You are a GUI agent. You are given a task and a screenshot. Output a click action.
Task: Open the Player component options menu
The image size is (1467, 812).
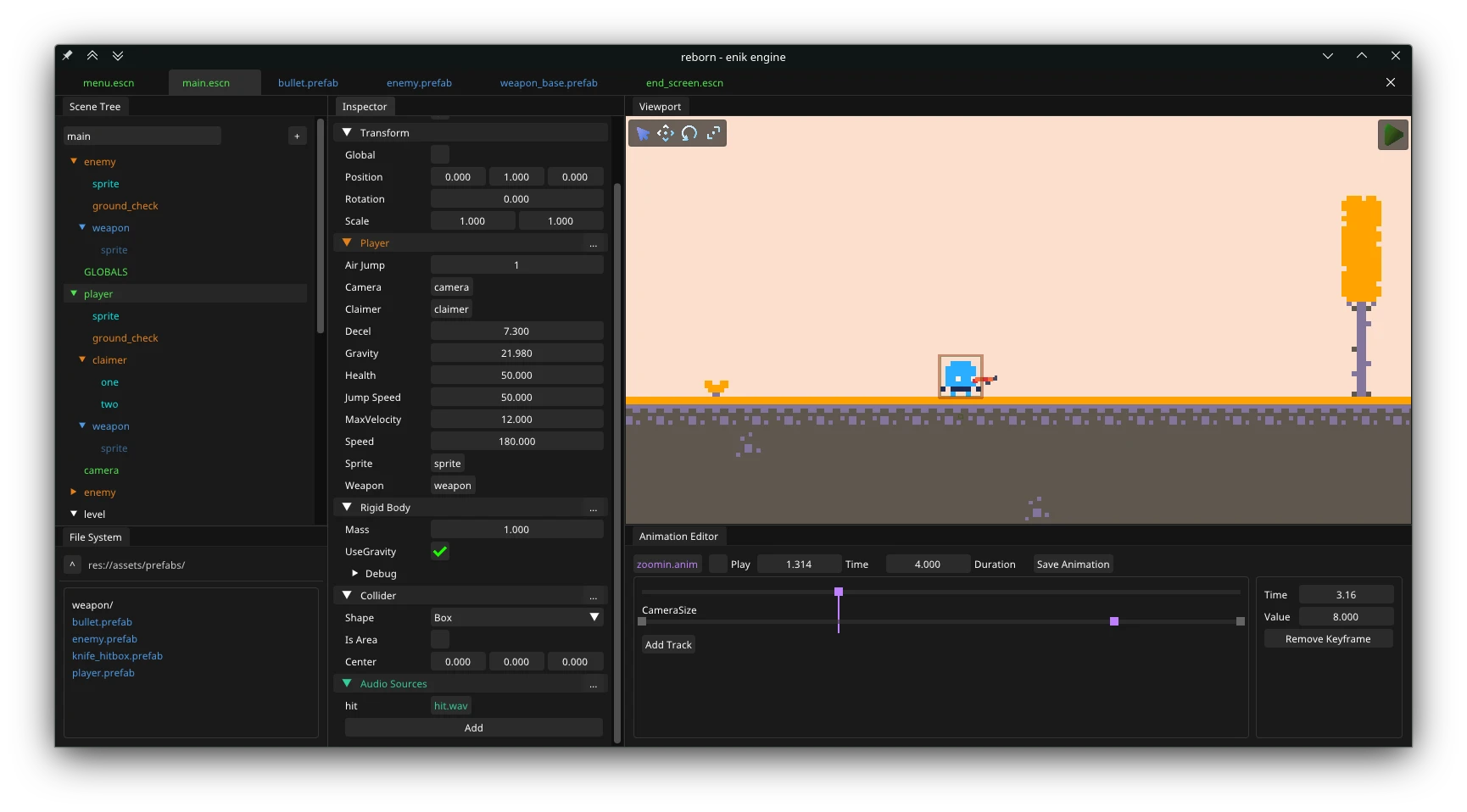click(x=593, y=245)
